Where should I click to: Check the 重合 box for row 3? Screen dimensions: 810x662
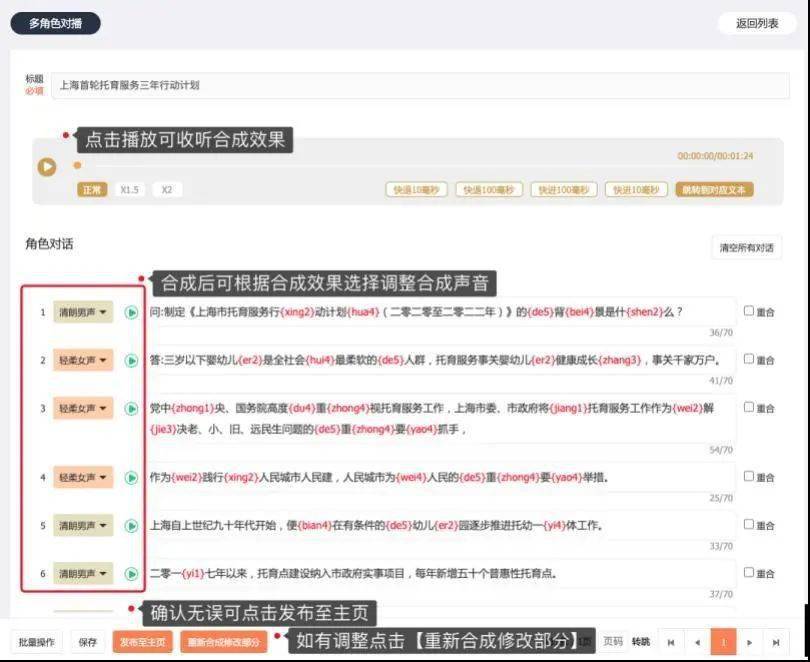pos(749,407)
